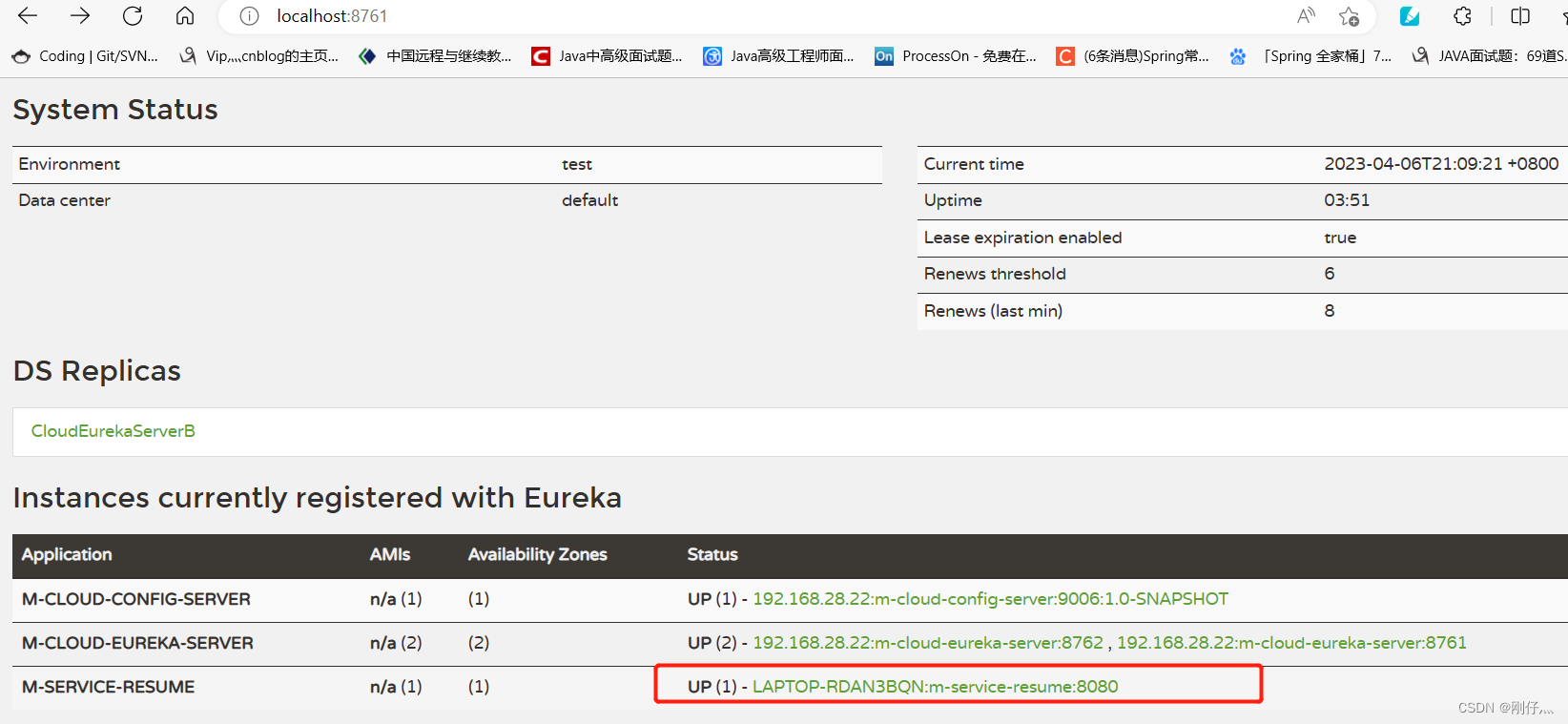Select n/a (2) AMIs cell for eureka server

[396, 643]
